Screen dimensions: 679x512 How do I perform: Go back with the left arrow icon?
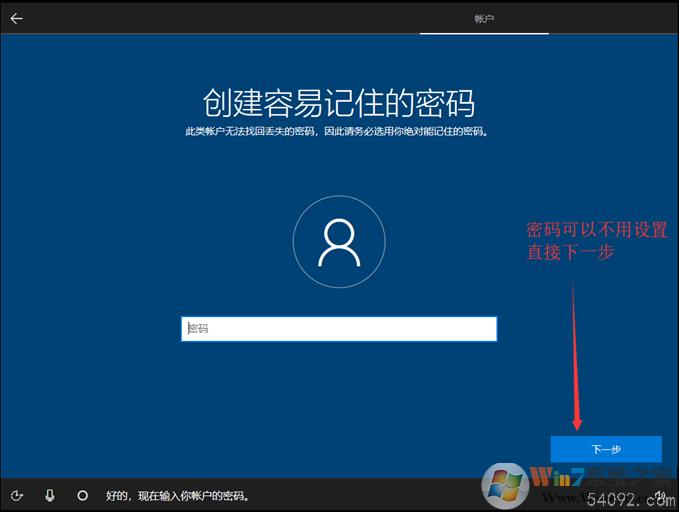coord(16,18)
